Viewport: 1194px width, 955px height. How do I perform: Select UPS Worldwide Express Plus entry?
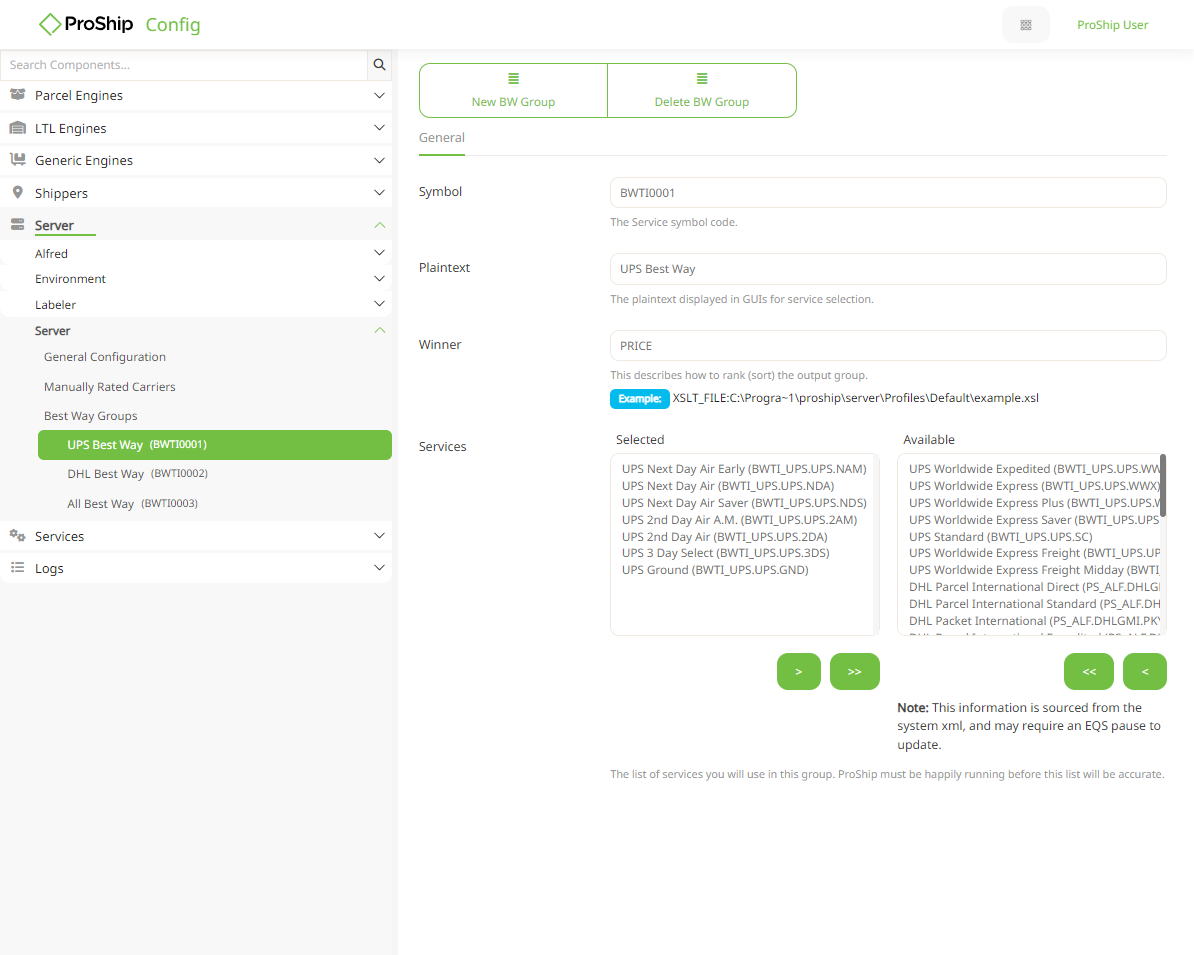[x=1034, y=503]
